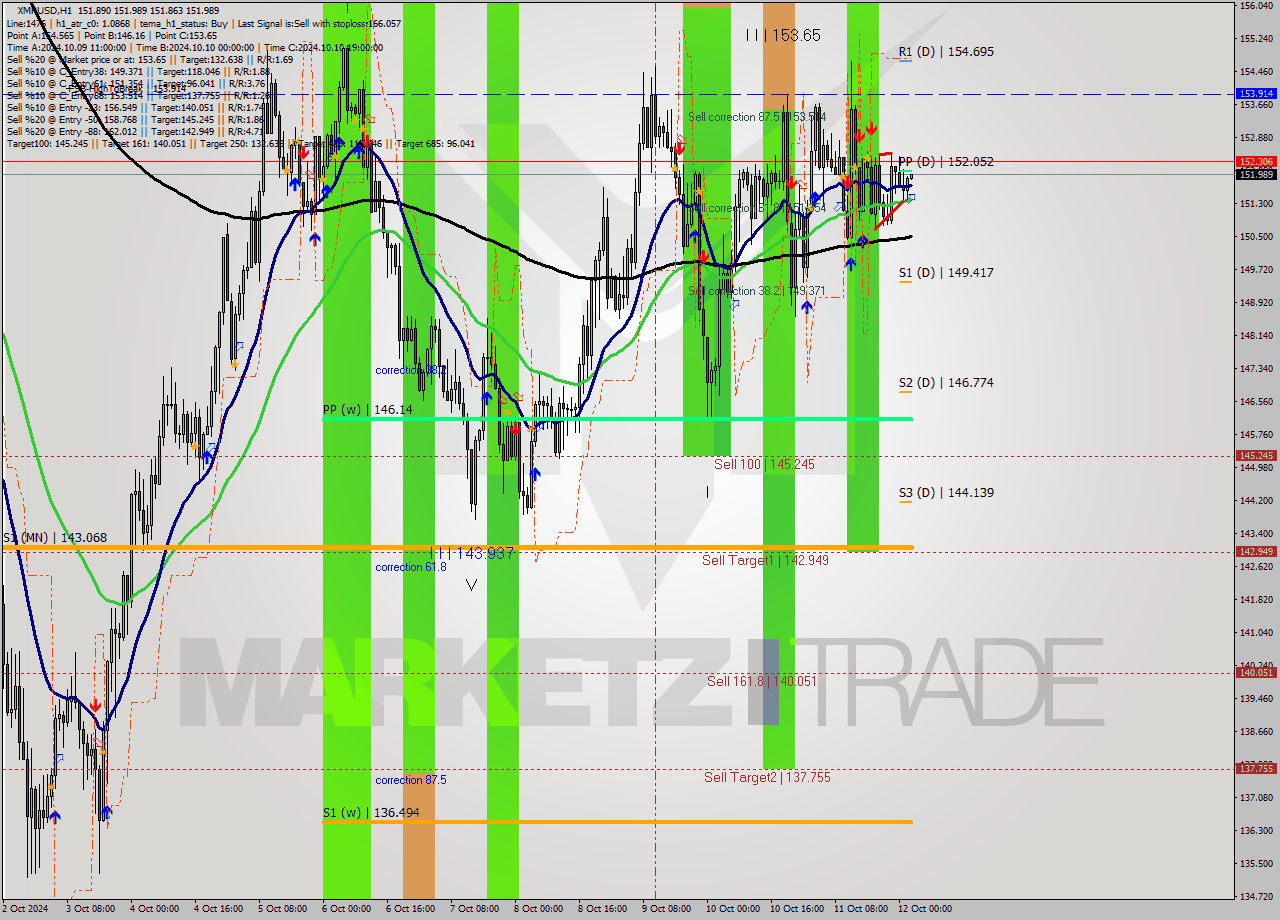Click the 'S1 (D) | 149.417' label
Image resolution: width=1280 pixels, height=920 pixels.
(x=945, y=272)
